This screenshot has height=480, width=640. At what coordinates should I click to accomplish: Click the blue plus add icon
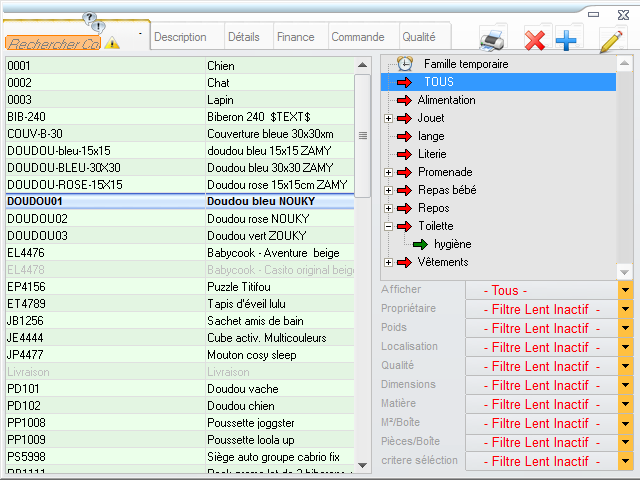[x=566, y=40]
